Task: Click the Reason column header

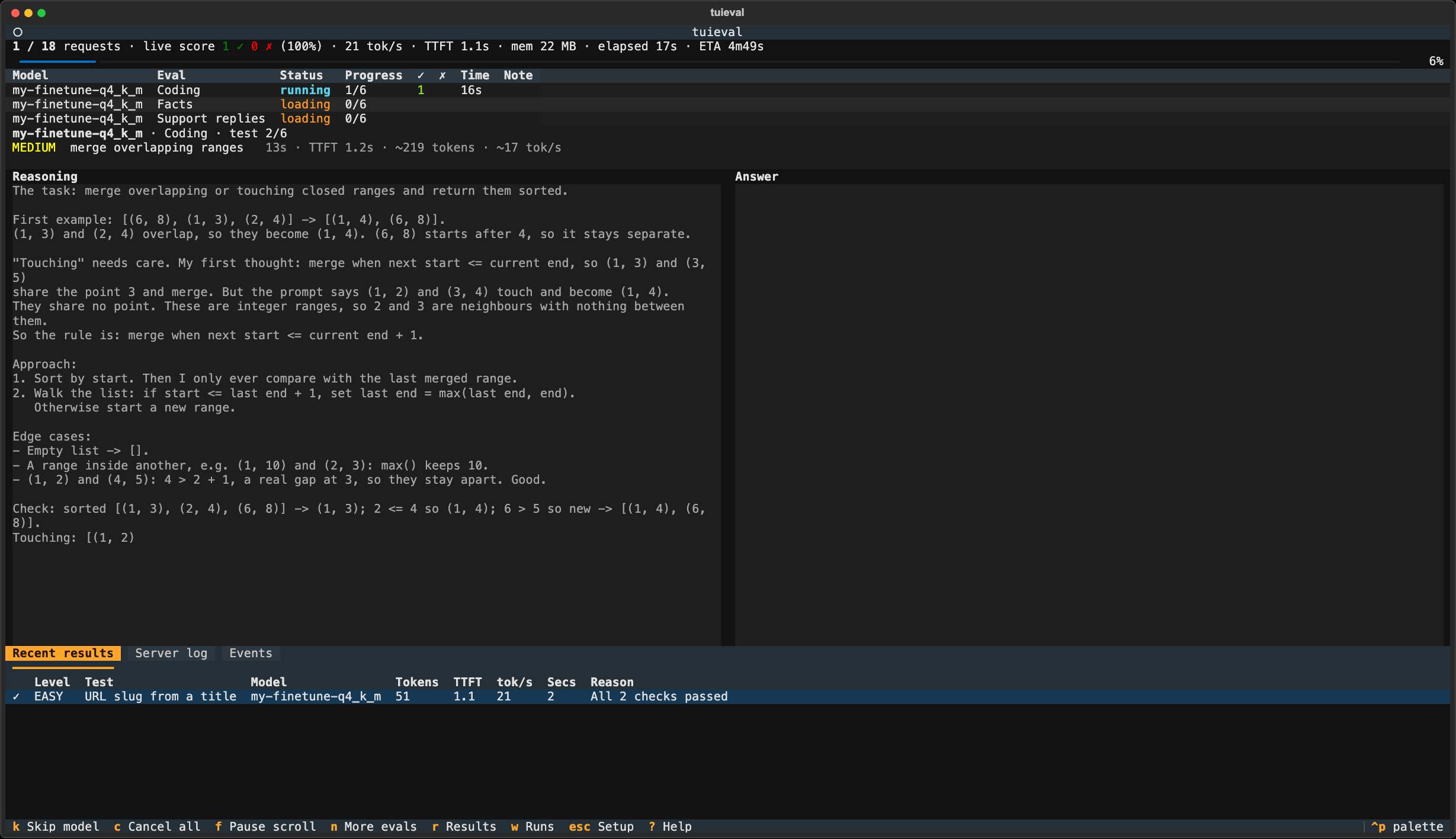Action: coord(612,682)
